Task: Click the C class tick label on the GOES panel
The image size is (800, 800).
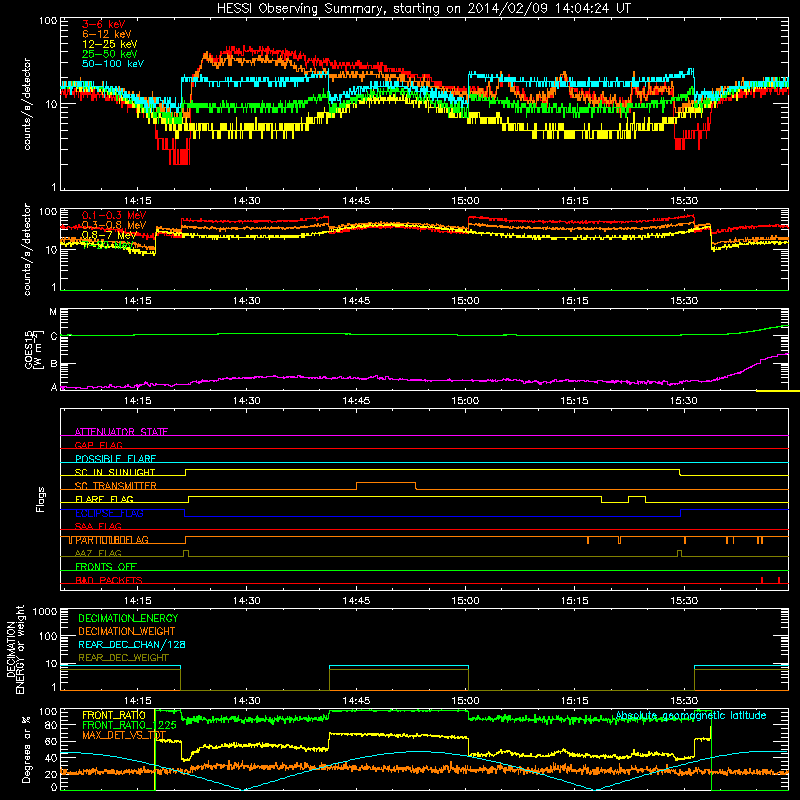Action: [54, 336]
